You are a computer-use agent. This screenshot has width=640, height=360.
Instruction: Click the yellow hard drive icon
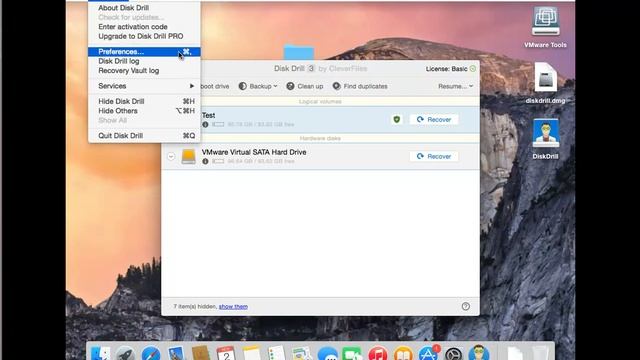(x=188, y=157)
